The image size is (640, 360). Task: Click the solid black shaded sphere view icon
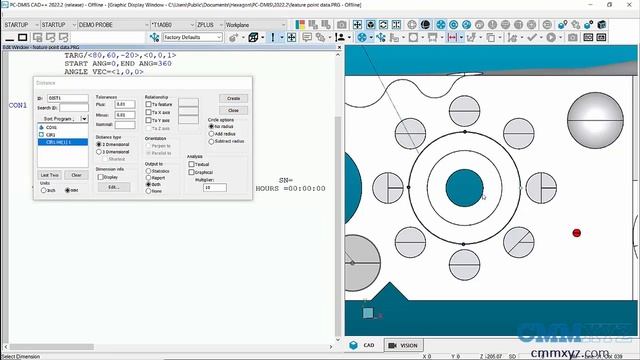click(x=425, y=25)
